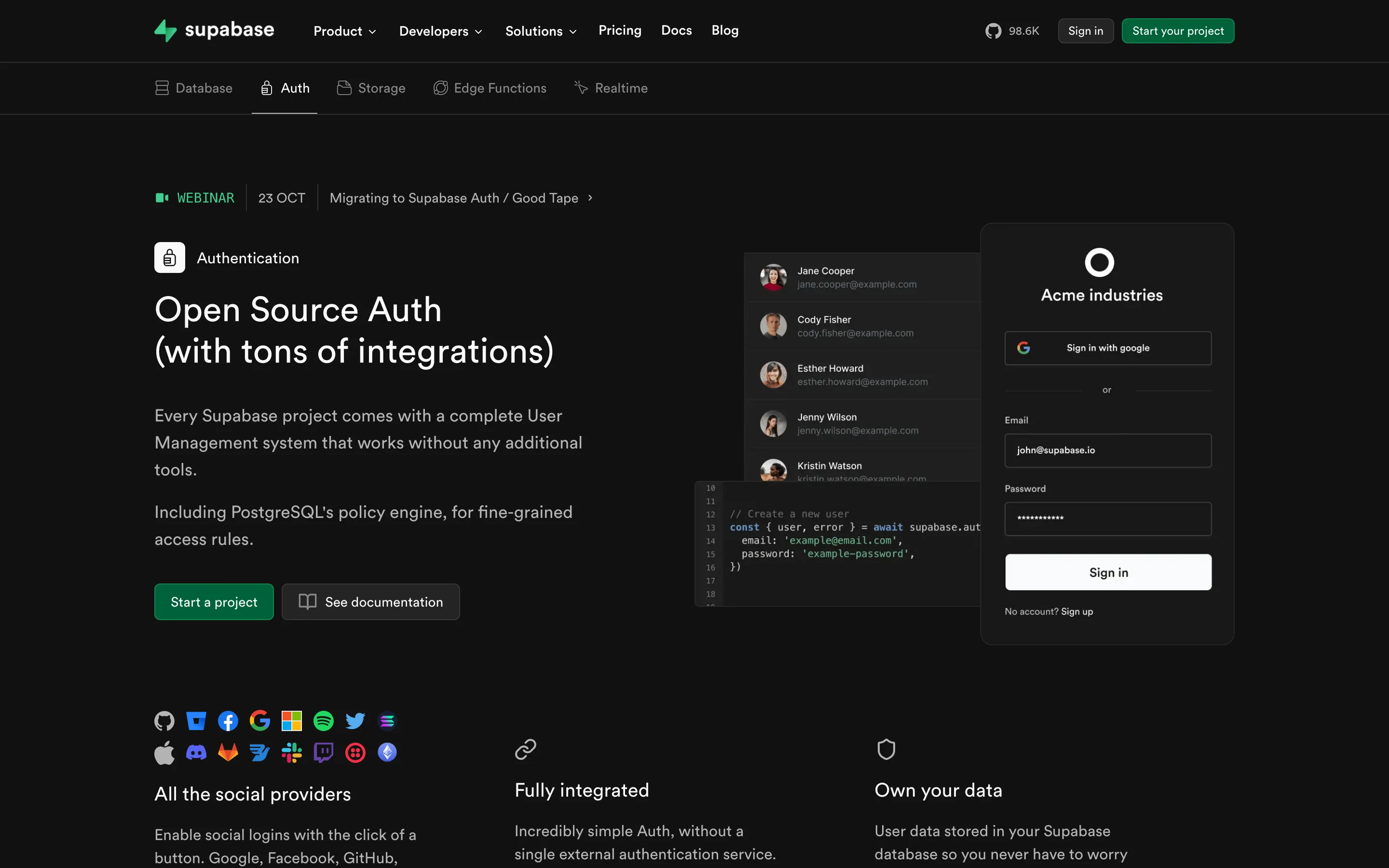Click the GitHub stars counter in the header
Screen dimensions: 1389x868
click(x=1012, y=30)
